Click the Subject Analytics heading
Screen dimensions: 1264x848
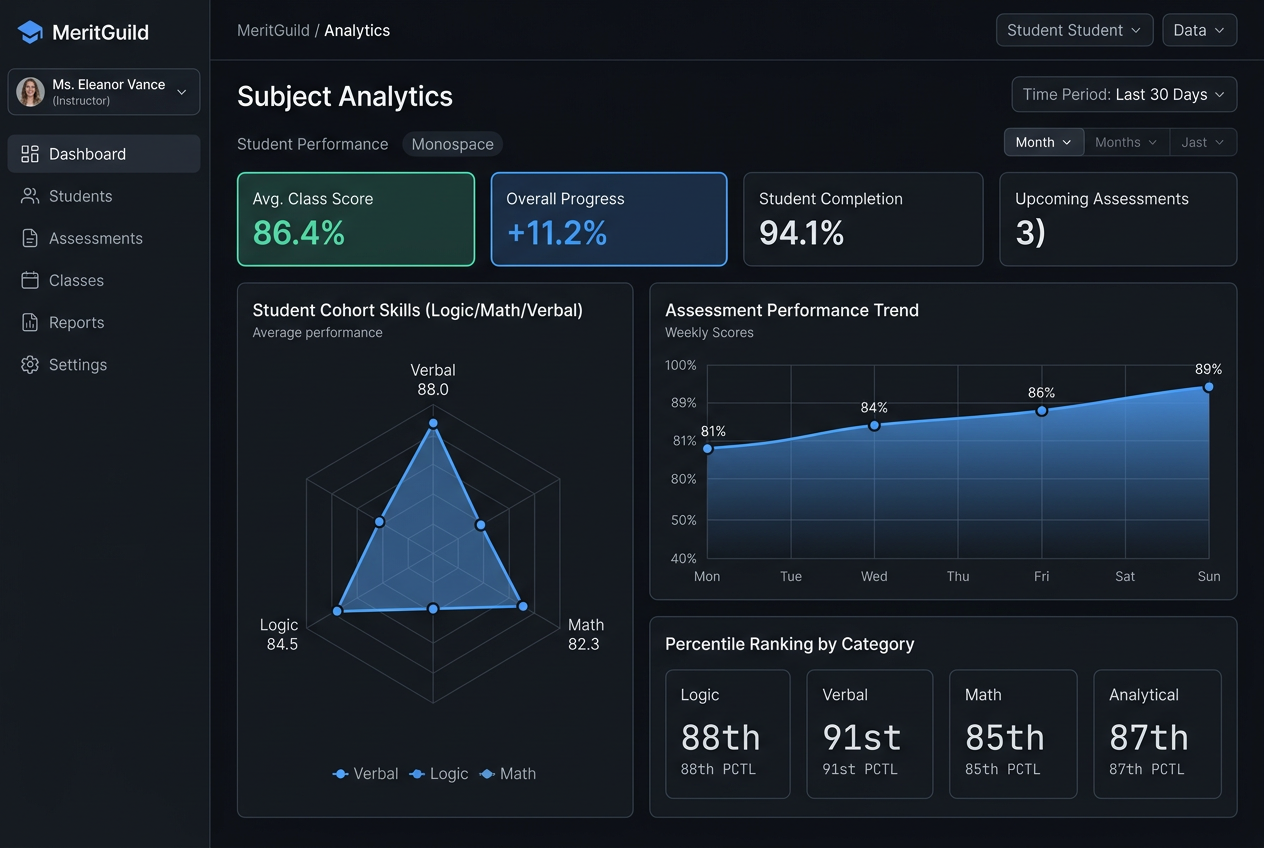tap(345, 96)
